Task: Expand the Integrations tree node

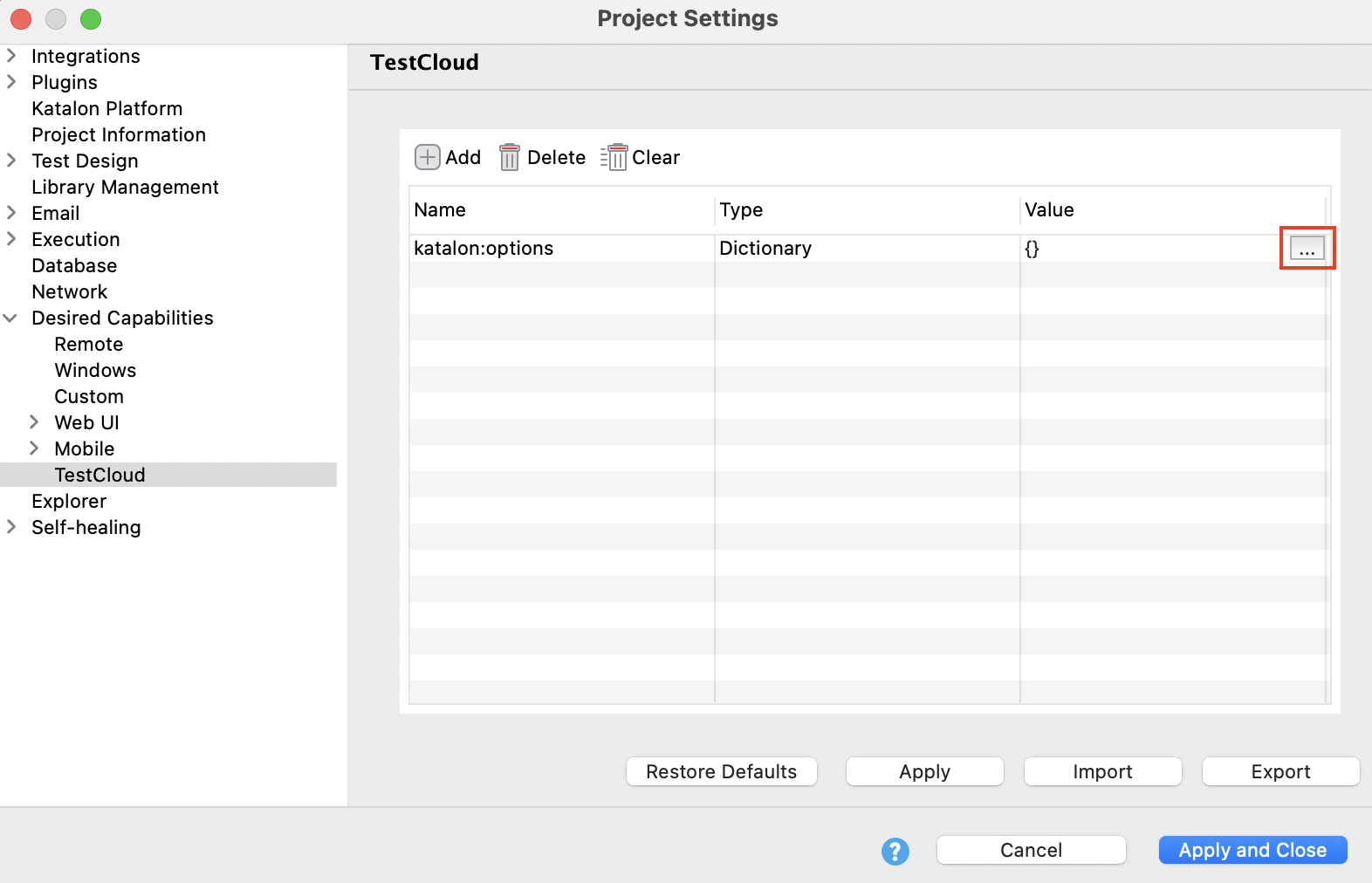Action: pos(11,56)
